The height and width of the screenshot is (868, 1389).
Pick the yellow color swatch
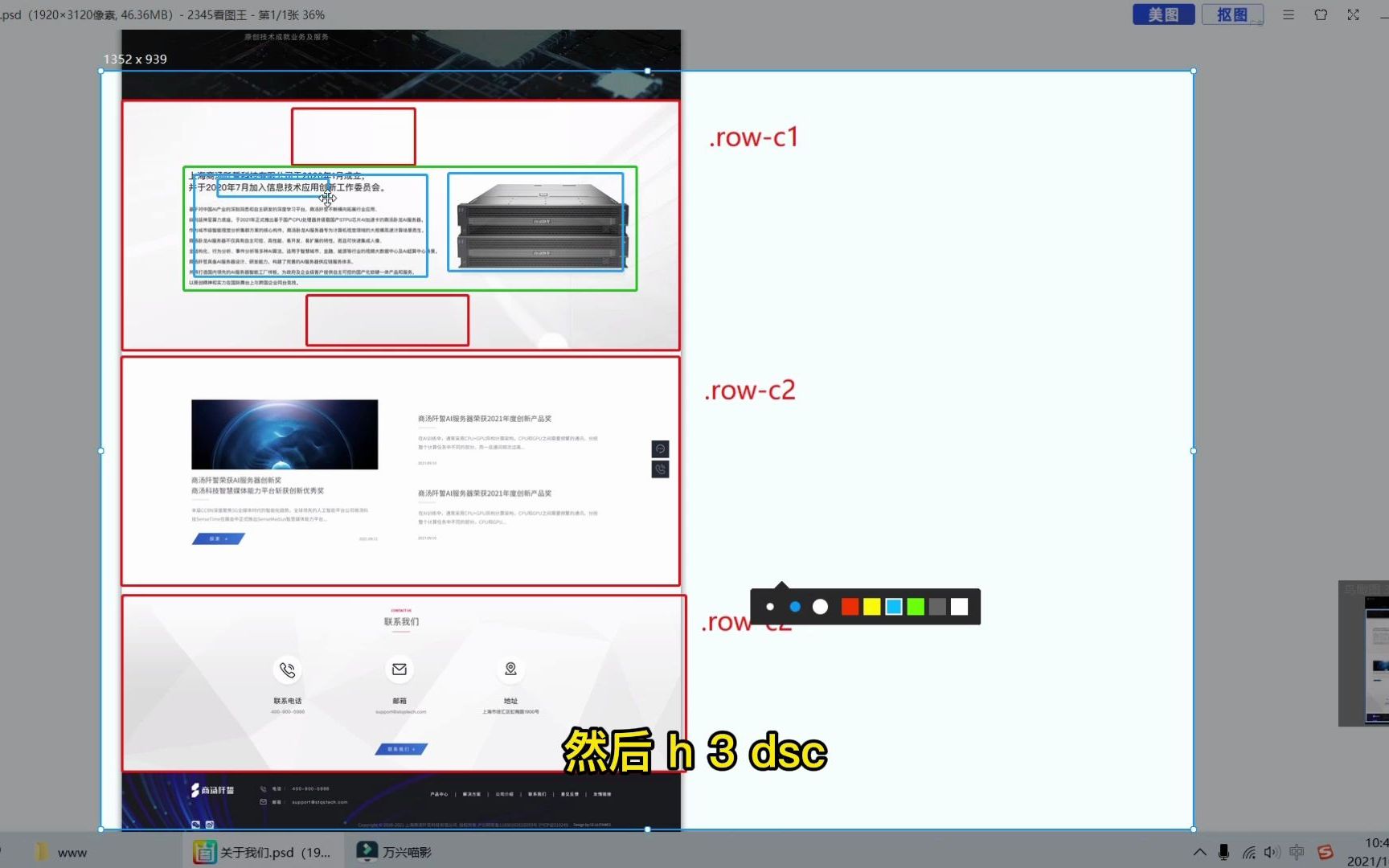point(871,607)
